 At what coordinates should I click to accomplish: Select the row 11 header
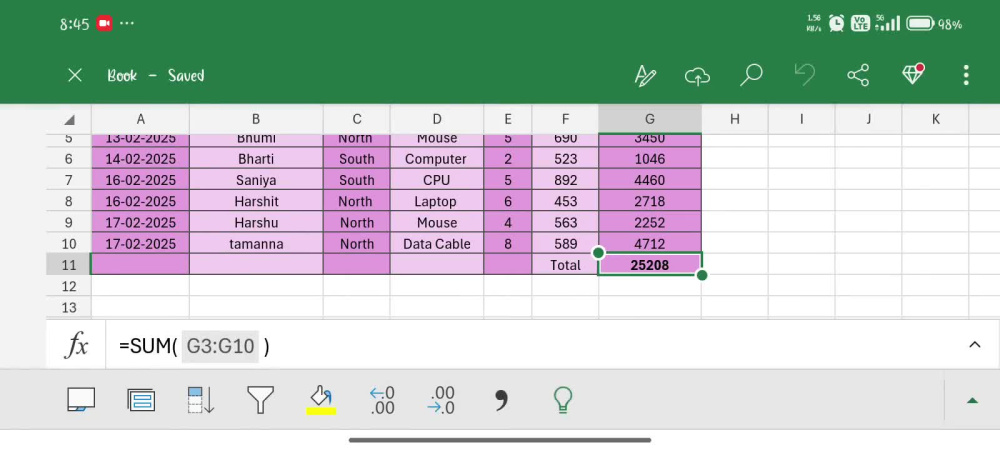[x=69, y=265]
